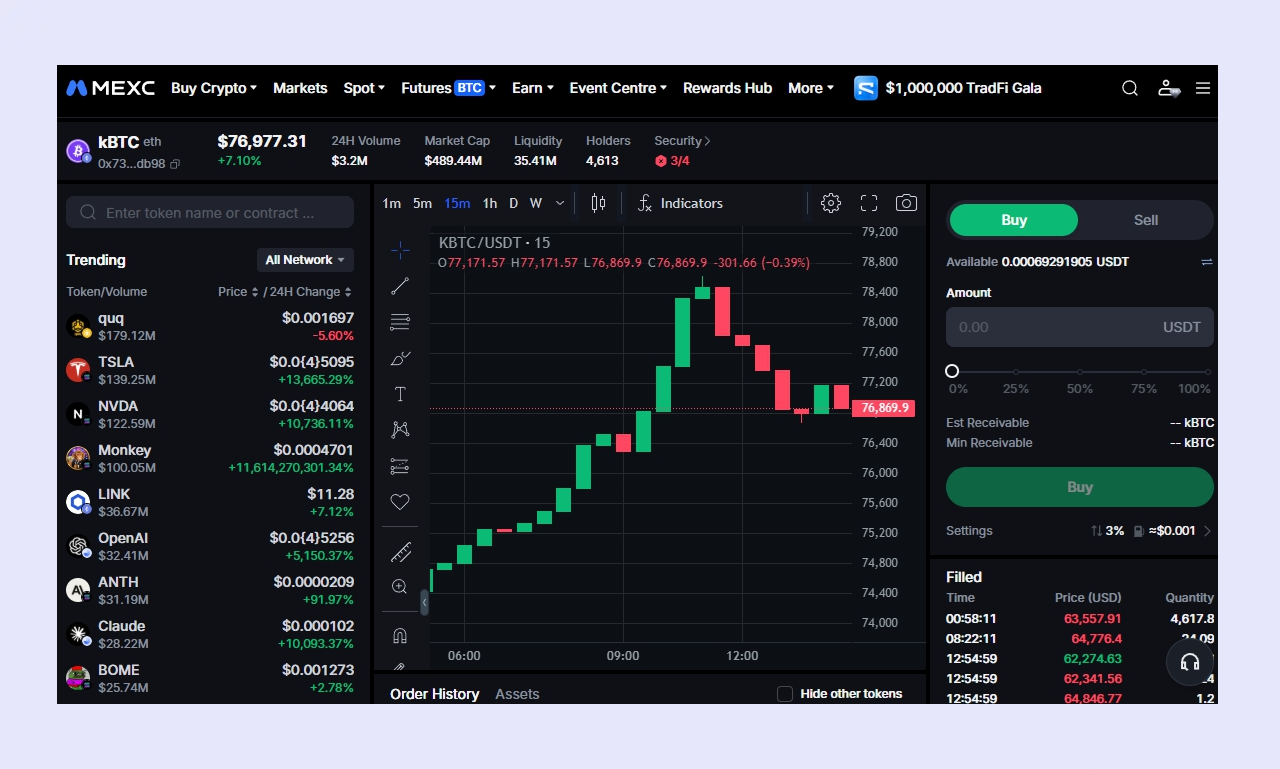Select the 1h chart interval

pos(489,203)
